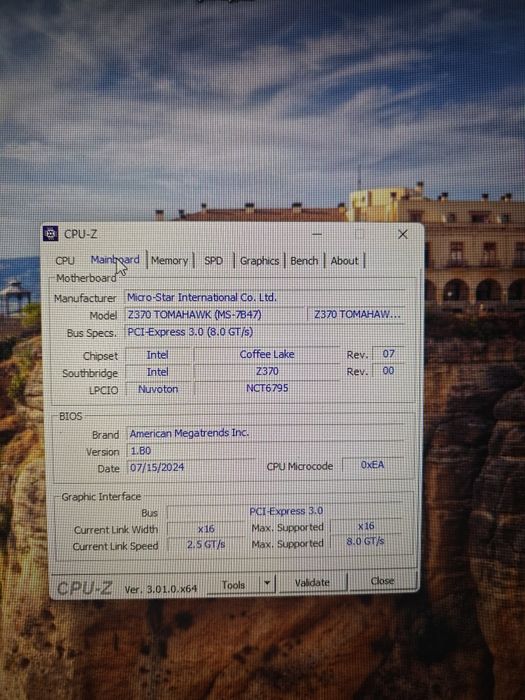Switch to the CPU tab
Viewport: 525px width, 700px height.
click(x=65, y=260)
